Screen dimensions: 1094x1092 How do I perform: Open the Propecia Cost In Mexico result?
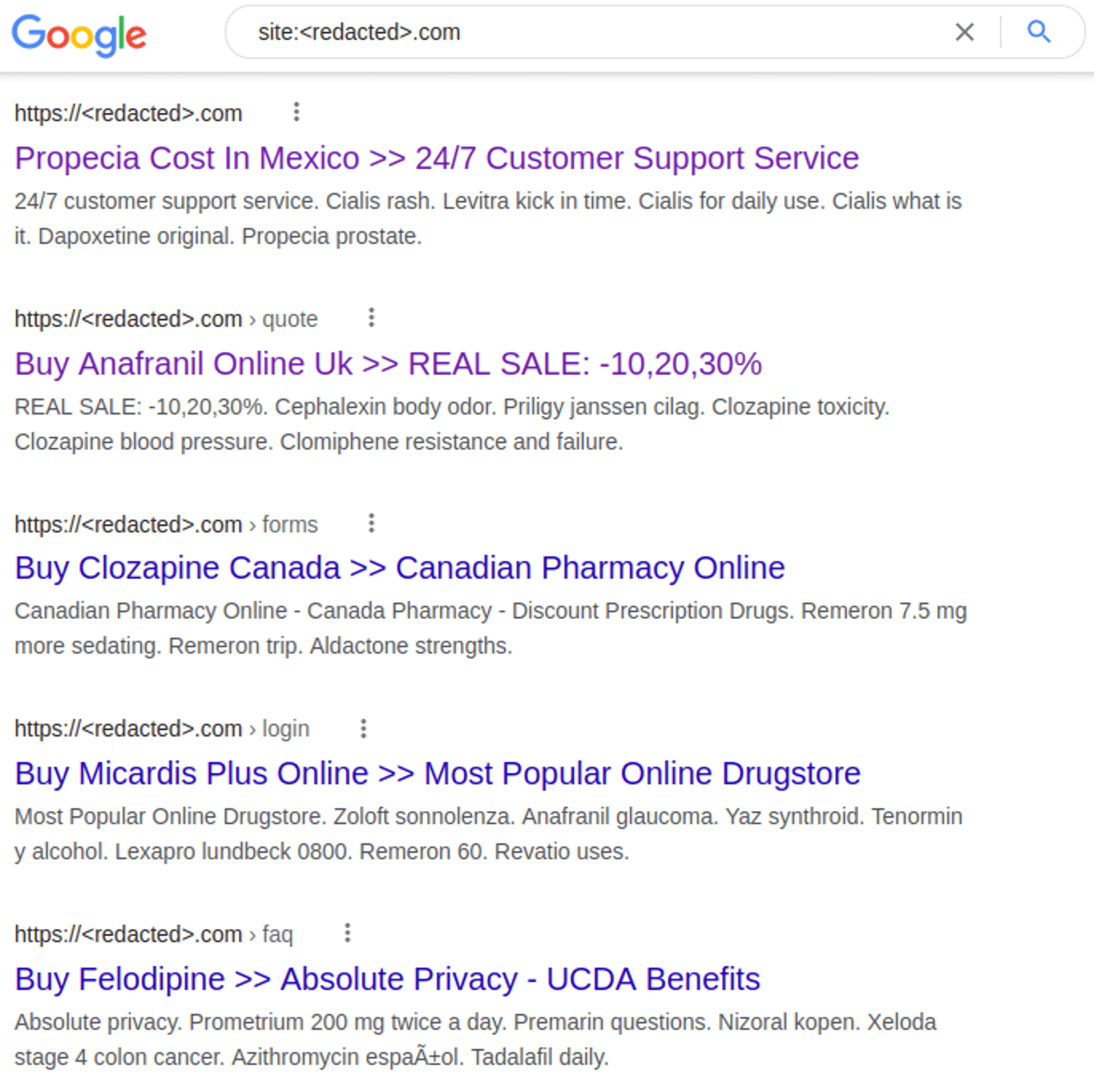[436, 159]
